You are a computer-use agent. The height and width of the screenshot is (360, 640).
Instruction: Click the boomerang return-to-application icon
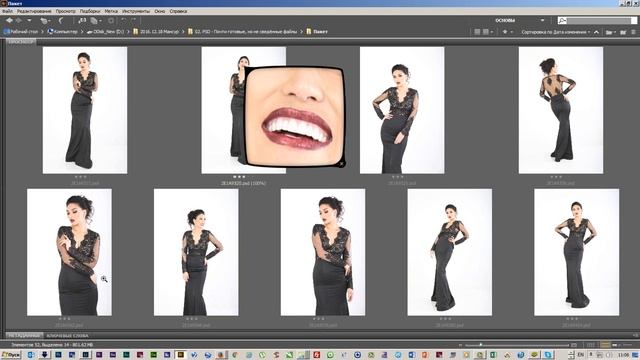61,20
